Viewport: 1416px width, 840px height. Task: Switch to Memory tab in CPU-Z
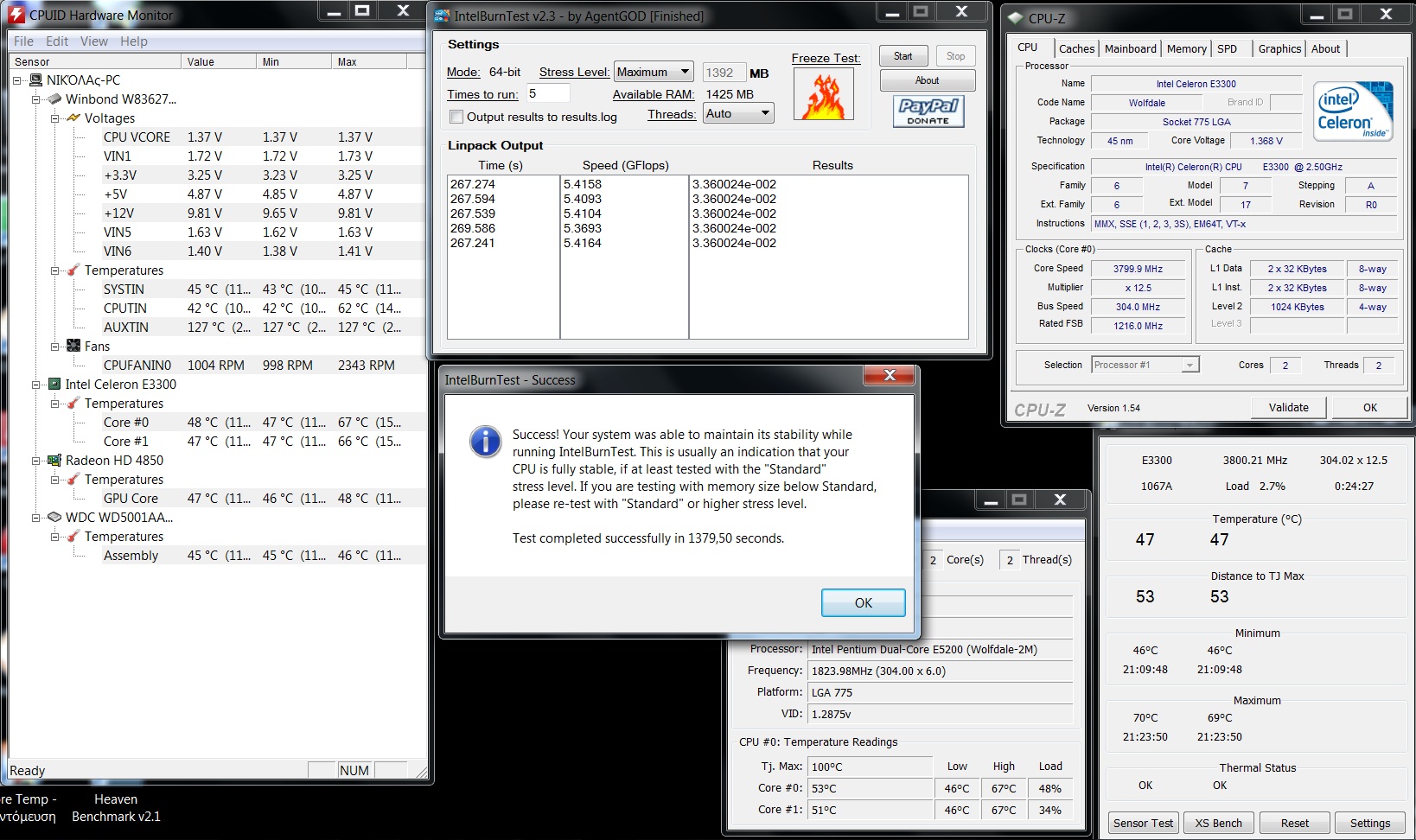pyautogui.click(x=1187, y=49)
